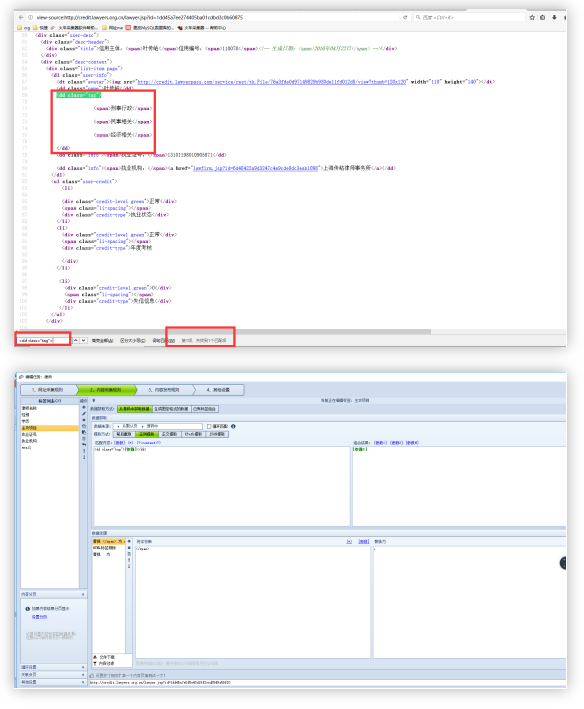Click the delete X icon beside data processing list
This screenshot has width=584, height=709.
129,548
